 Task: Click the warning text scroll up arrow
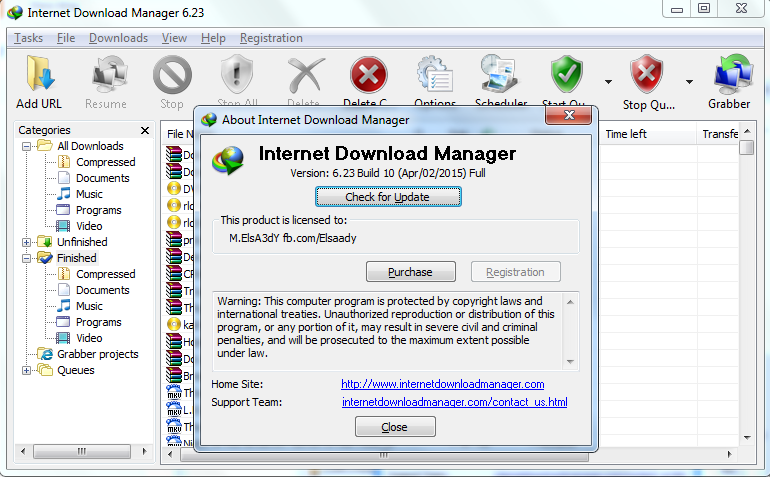coord(570,302)
